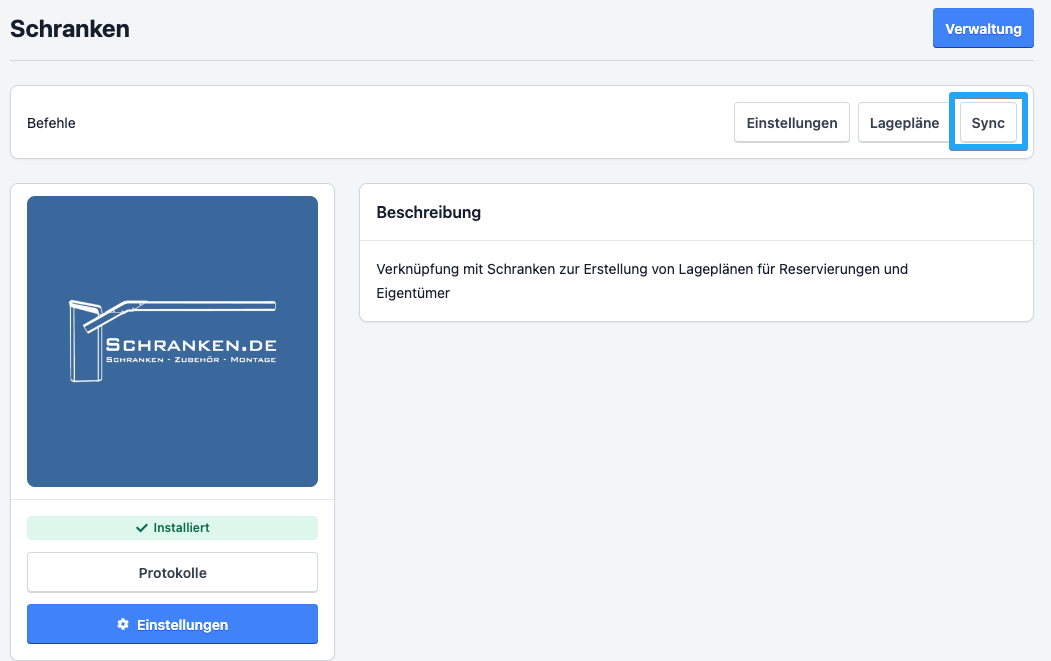Click the gear icon in the blue Einstellungen button
Viewport: 1051px width, 661px height.
(x=123, y=624)
